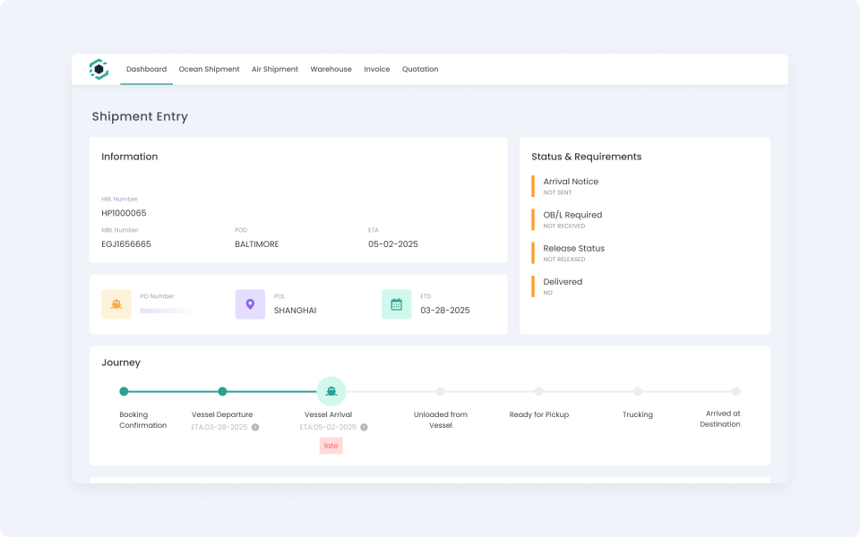Click the hexagon app logo

coord(98,69)
